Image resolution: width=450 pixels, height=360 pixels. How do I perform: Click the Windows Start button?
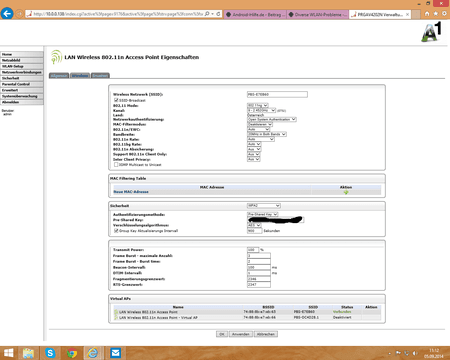coord(9,353)
